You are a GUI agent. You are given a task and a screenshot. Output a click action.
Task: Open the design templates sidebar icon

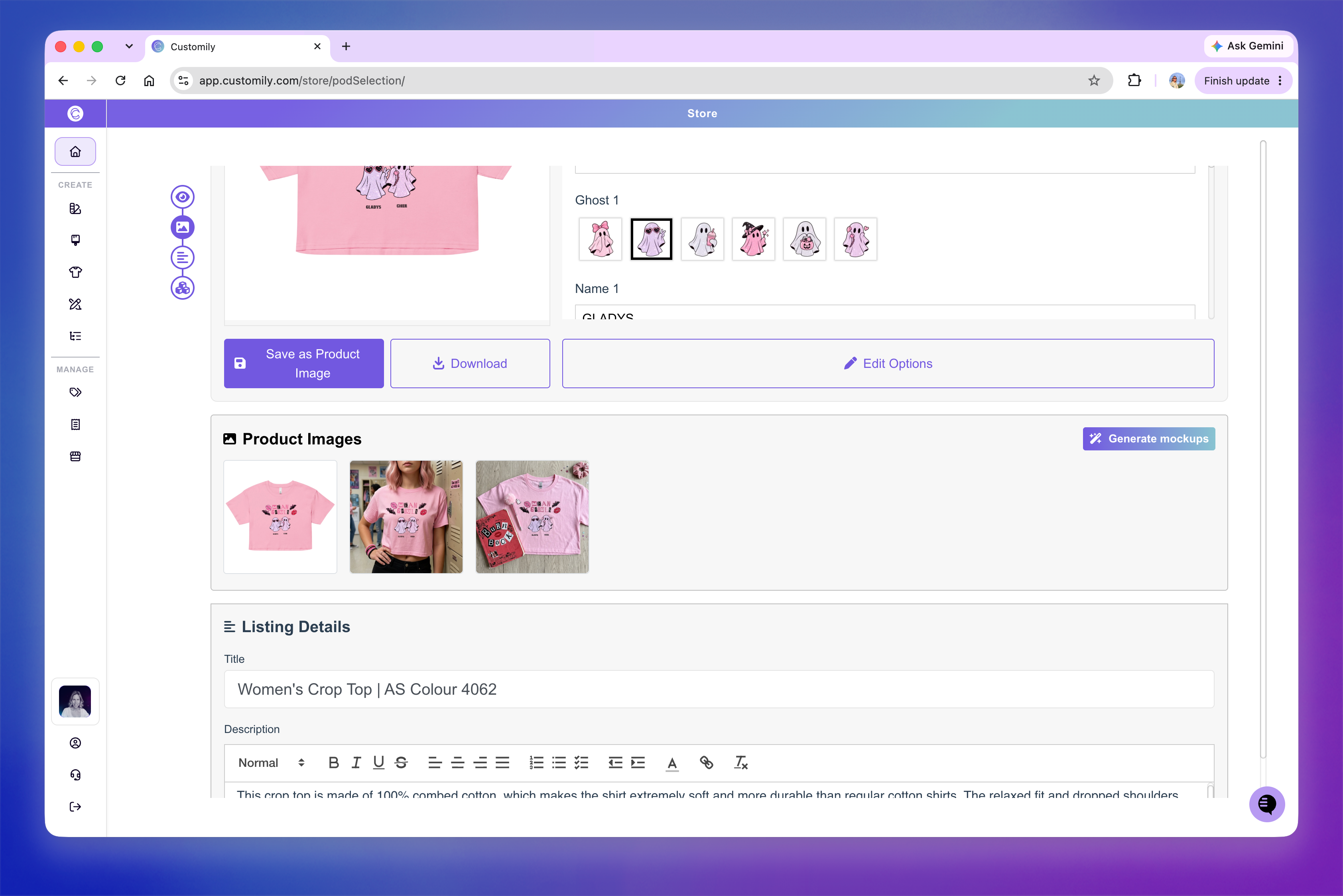pos(75,208)
